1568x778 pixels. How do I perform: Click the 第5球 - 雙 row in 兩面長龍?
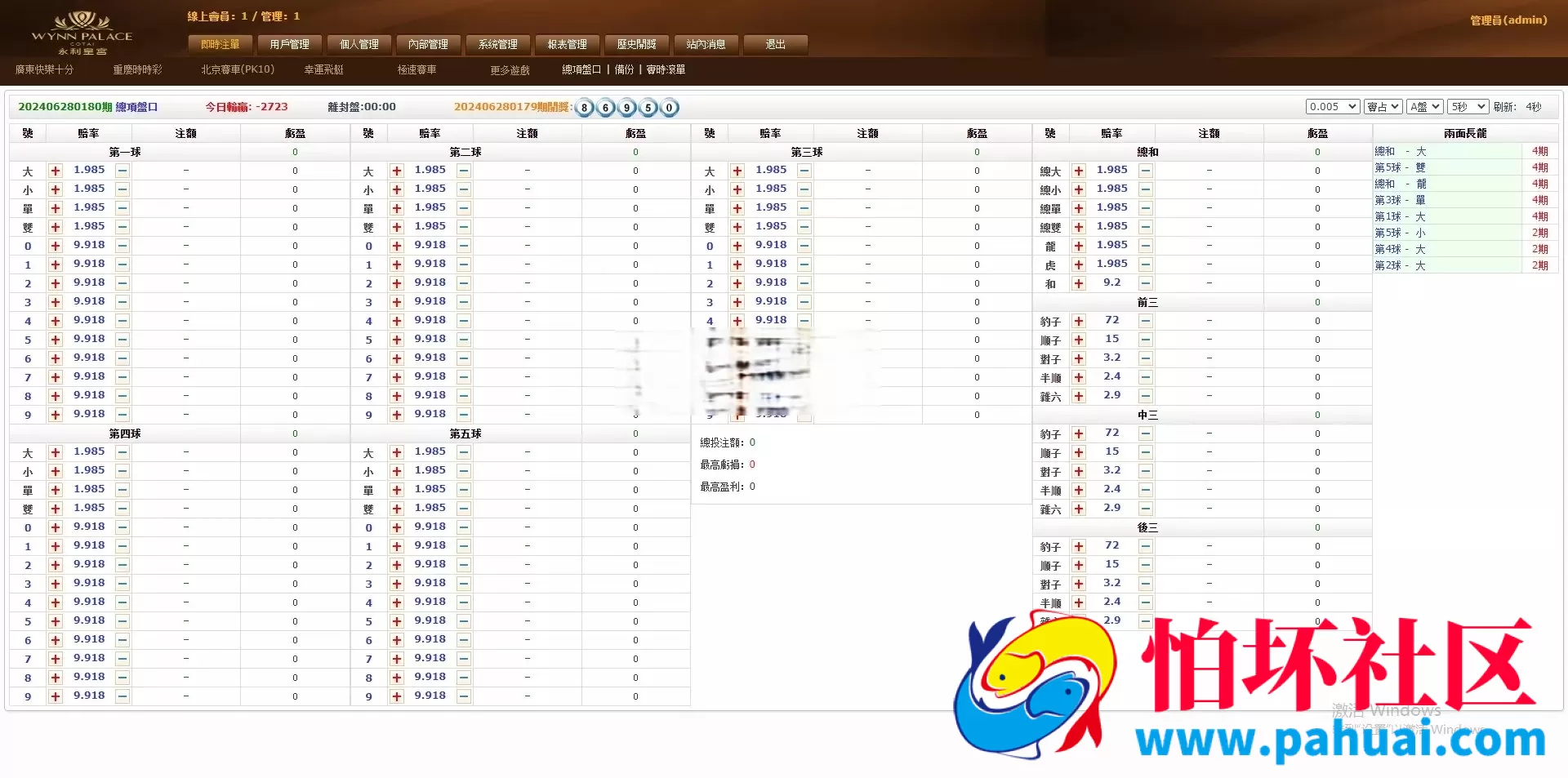tap(1466, 167)
